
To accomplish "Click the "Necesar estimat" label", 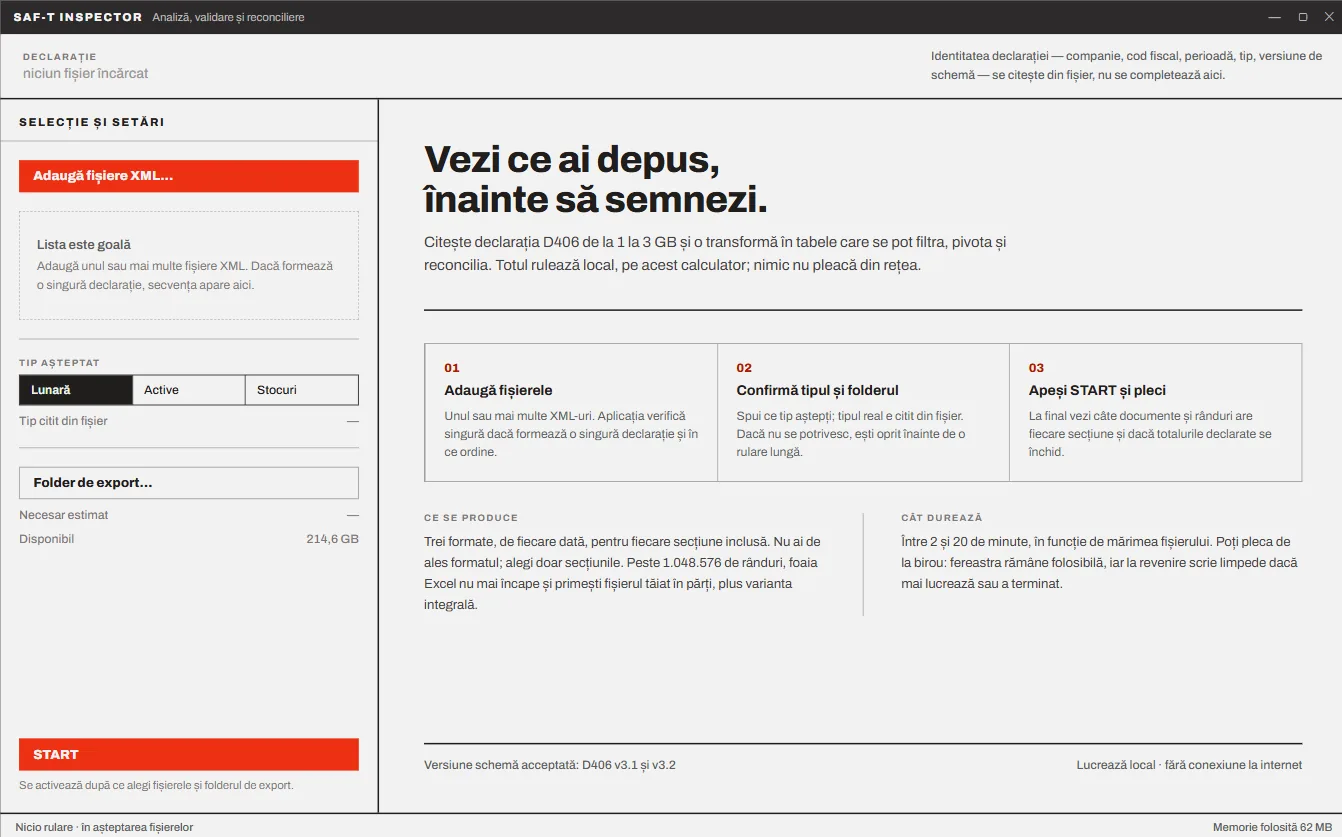I will click(x=64, y=515).
